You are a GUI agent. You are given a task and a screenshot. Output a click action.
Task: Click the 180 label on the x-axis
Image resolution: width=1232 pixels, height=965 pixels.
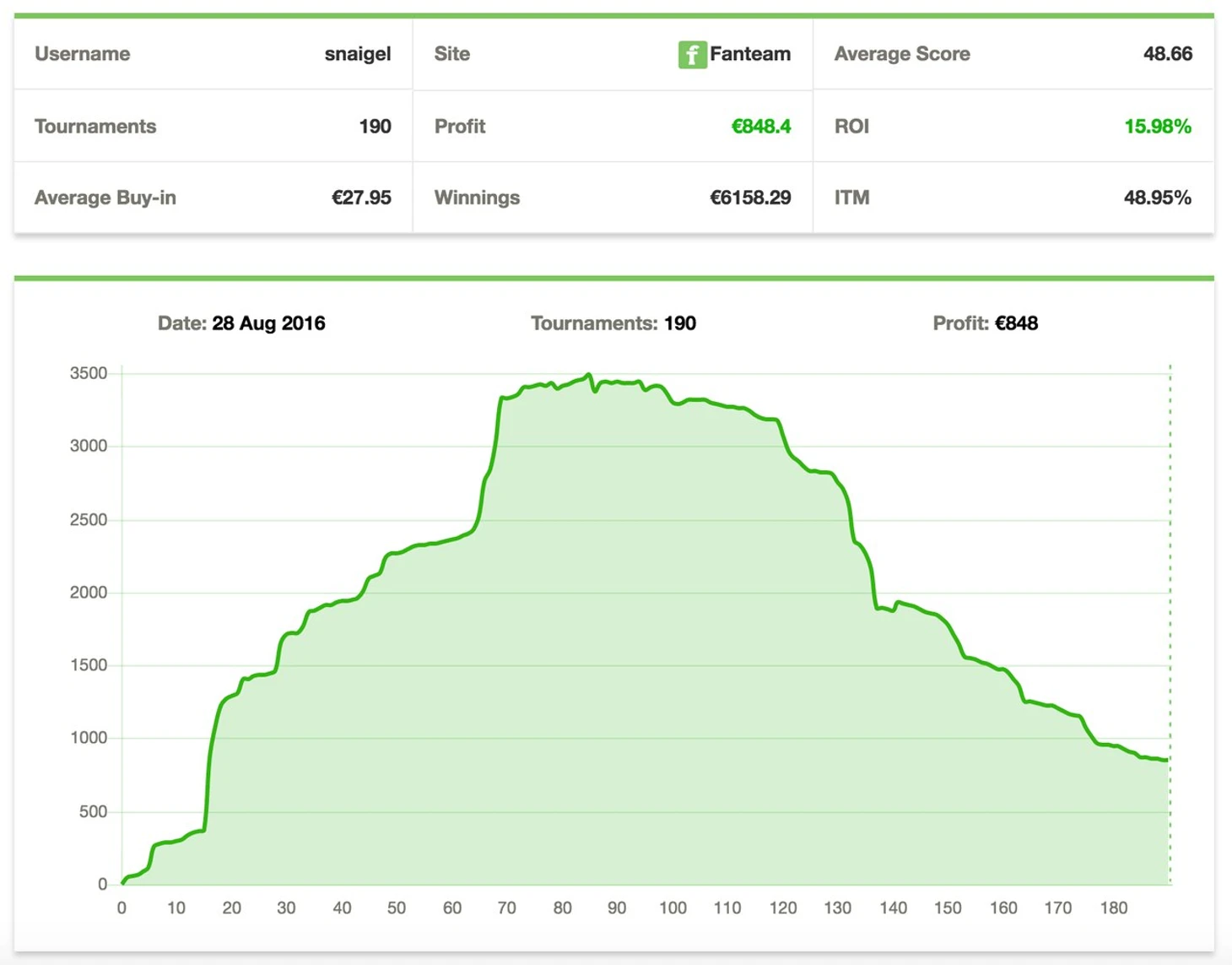tap(1113, 908)
